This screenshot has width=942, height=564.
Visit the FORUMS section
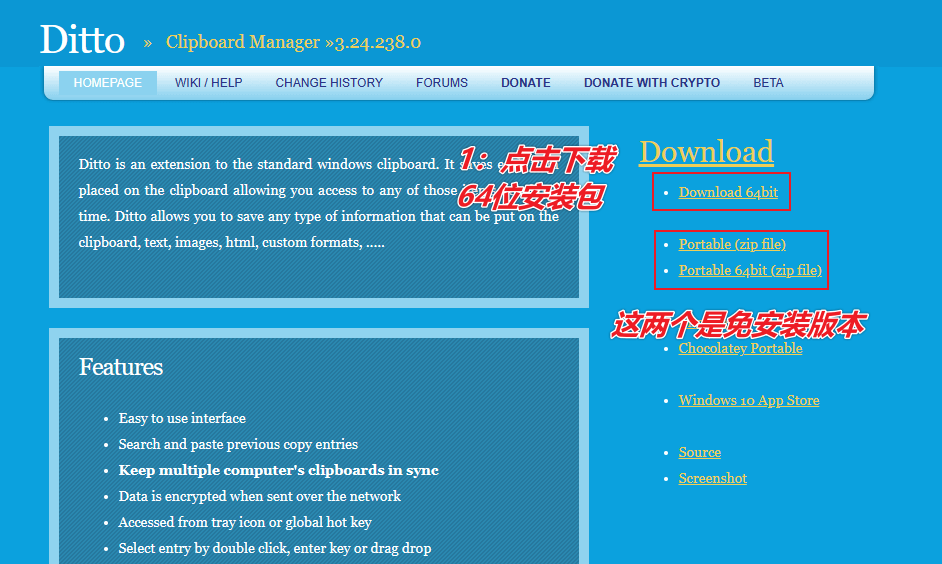[442, 83]
